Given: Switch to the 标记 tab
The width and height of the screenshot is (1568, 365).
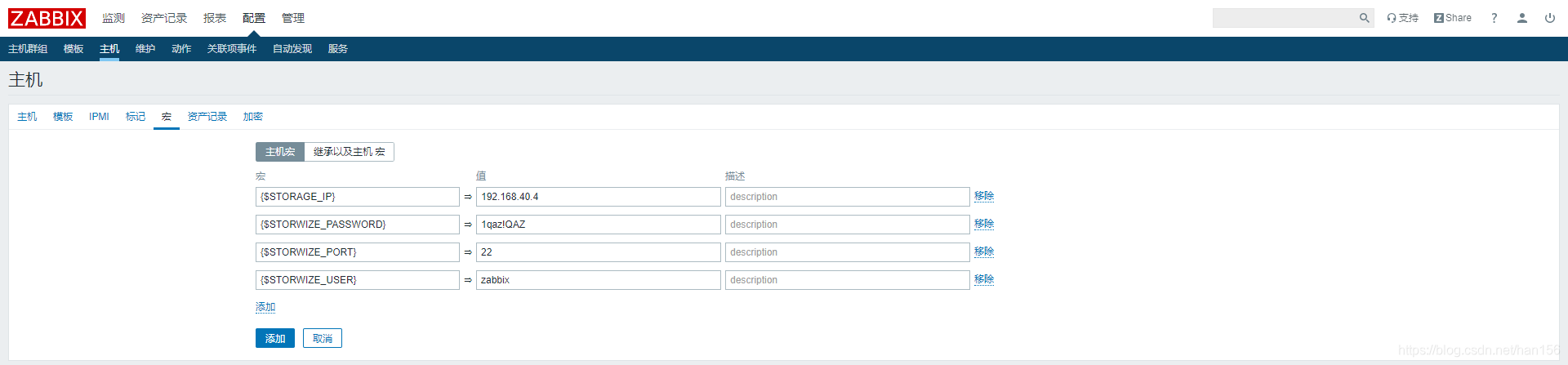Looking at the screenshot, I should click(136, 117).
